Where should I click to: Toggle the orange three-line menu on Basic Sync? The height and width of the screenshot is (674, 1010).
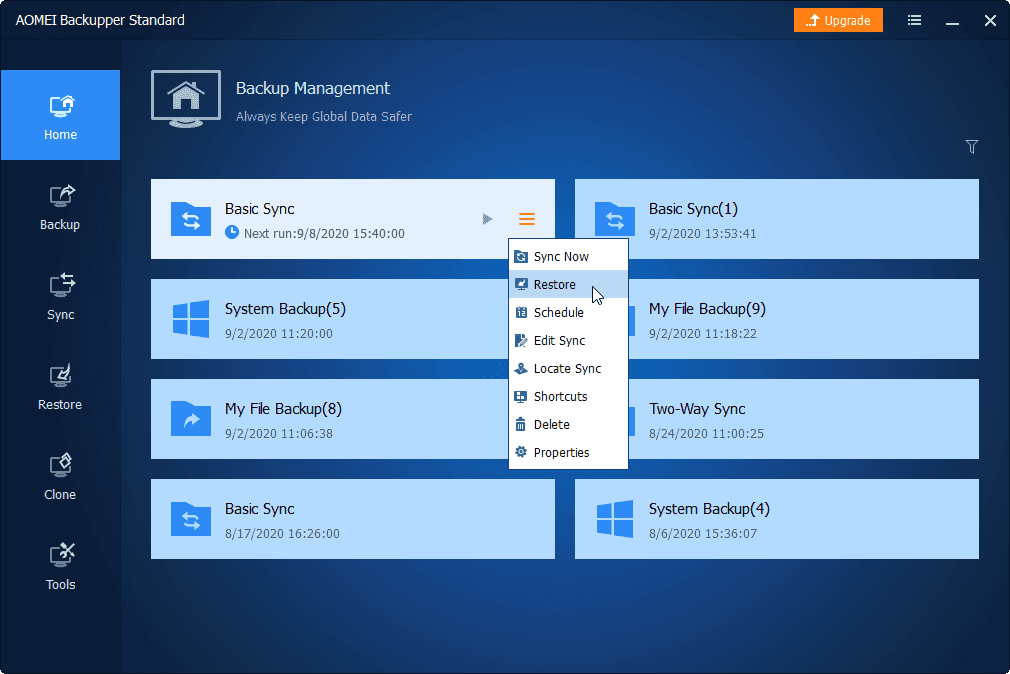(527, 219)
